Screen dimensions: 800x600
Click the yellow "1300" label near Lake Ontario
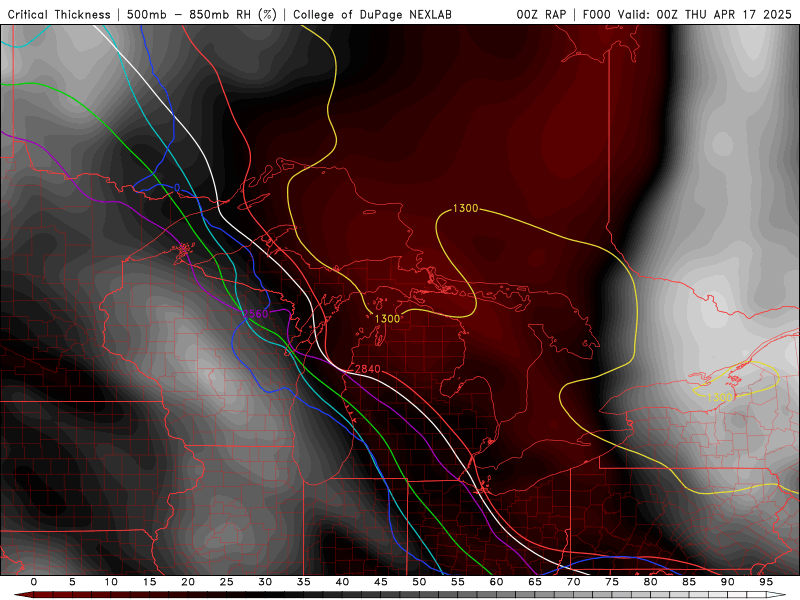tap(720, 397)
